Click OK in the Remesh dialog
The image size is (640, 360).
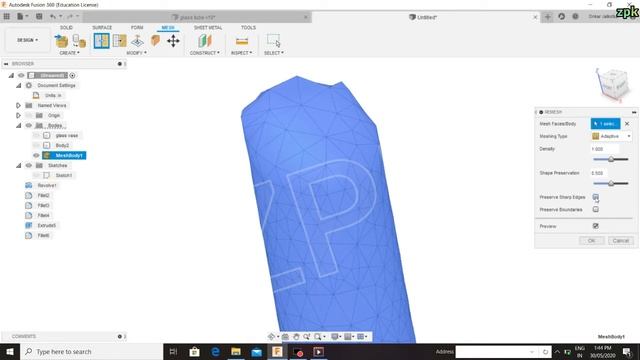(591, 241)
